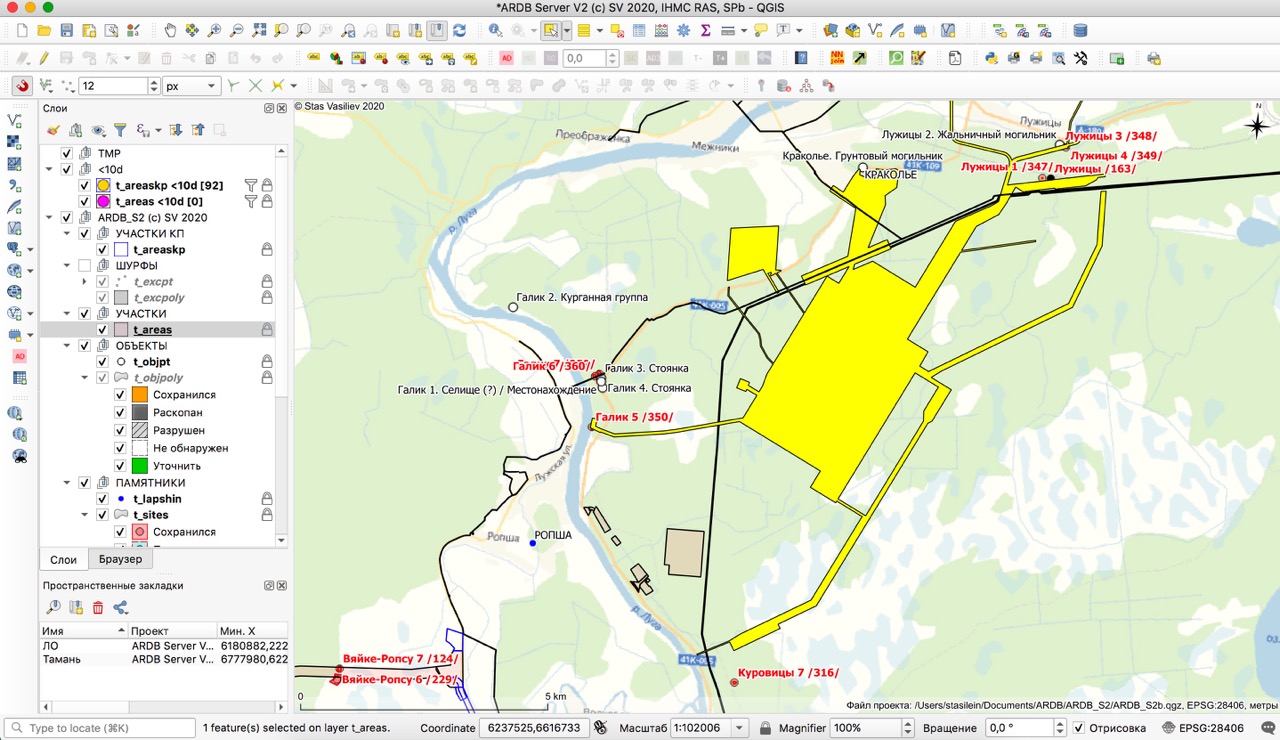The width and height of the screenshot is (1280, 740).
Task: Click the magenta t_areas <10d symbol swatch
Action: [103, 202]
